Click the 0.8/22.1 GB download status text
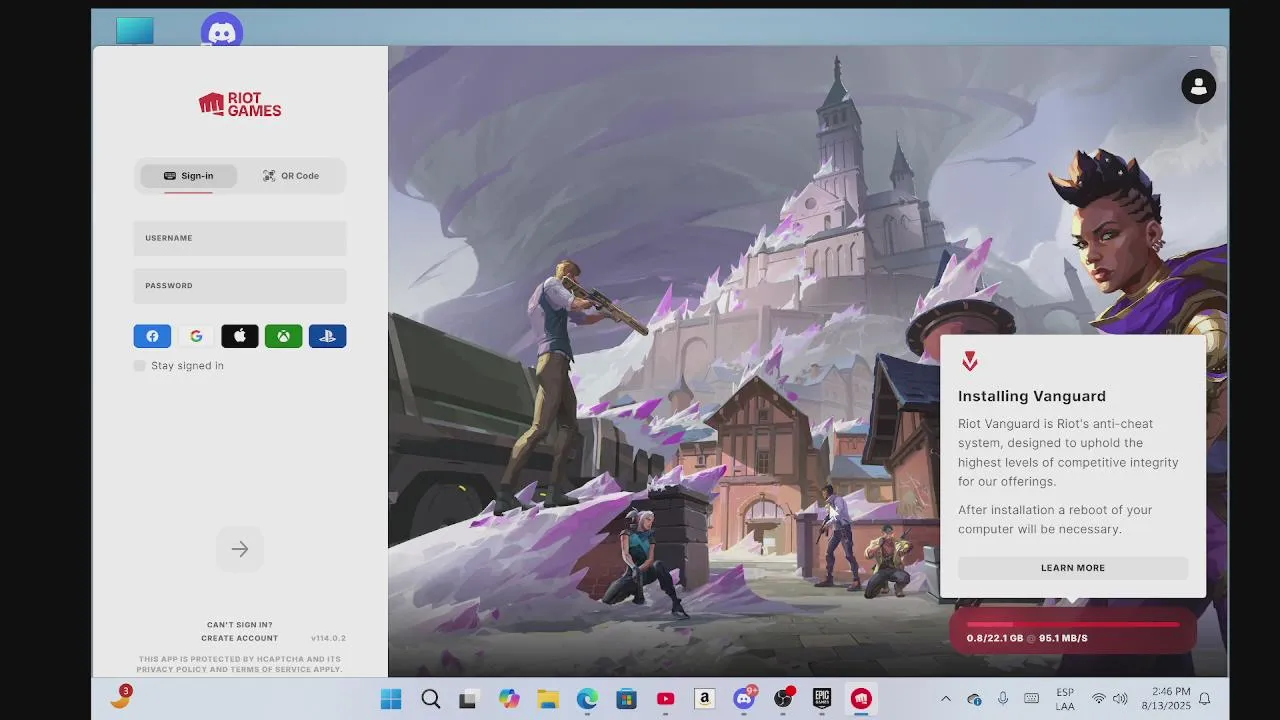Screen dimensions: 1280x720 click(1027, 638)
